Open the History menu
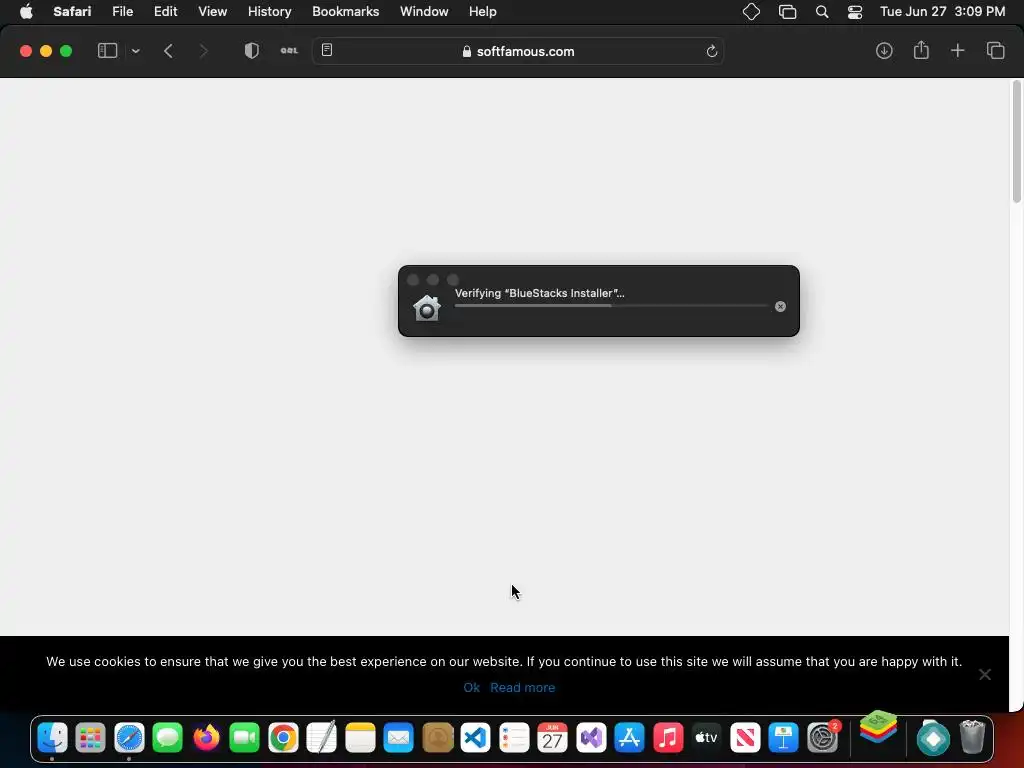1024x768 pixels. pos(269,12)
